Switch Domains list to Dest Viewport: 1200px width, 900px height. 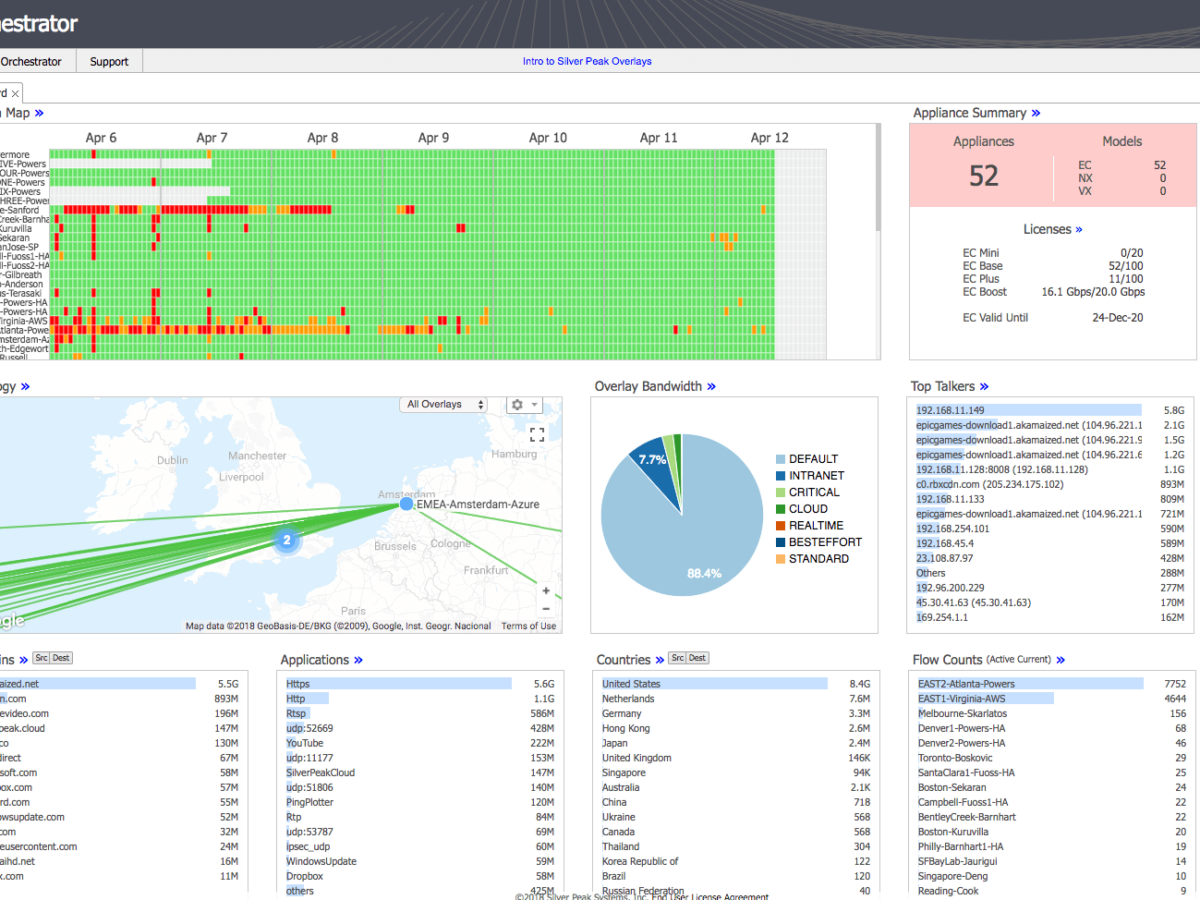[x=62, y=658]
